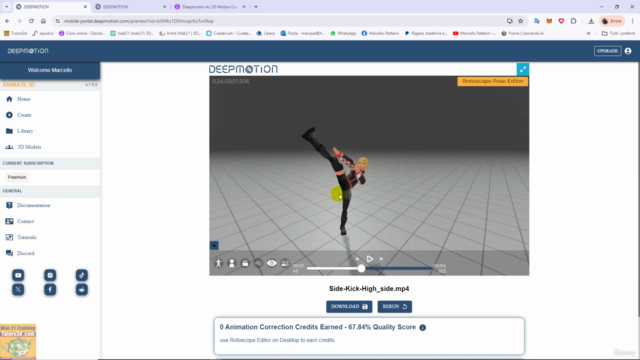
Task: Select the Freemium subscription label
Action: 17,177
